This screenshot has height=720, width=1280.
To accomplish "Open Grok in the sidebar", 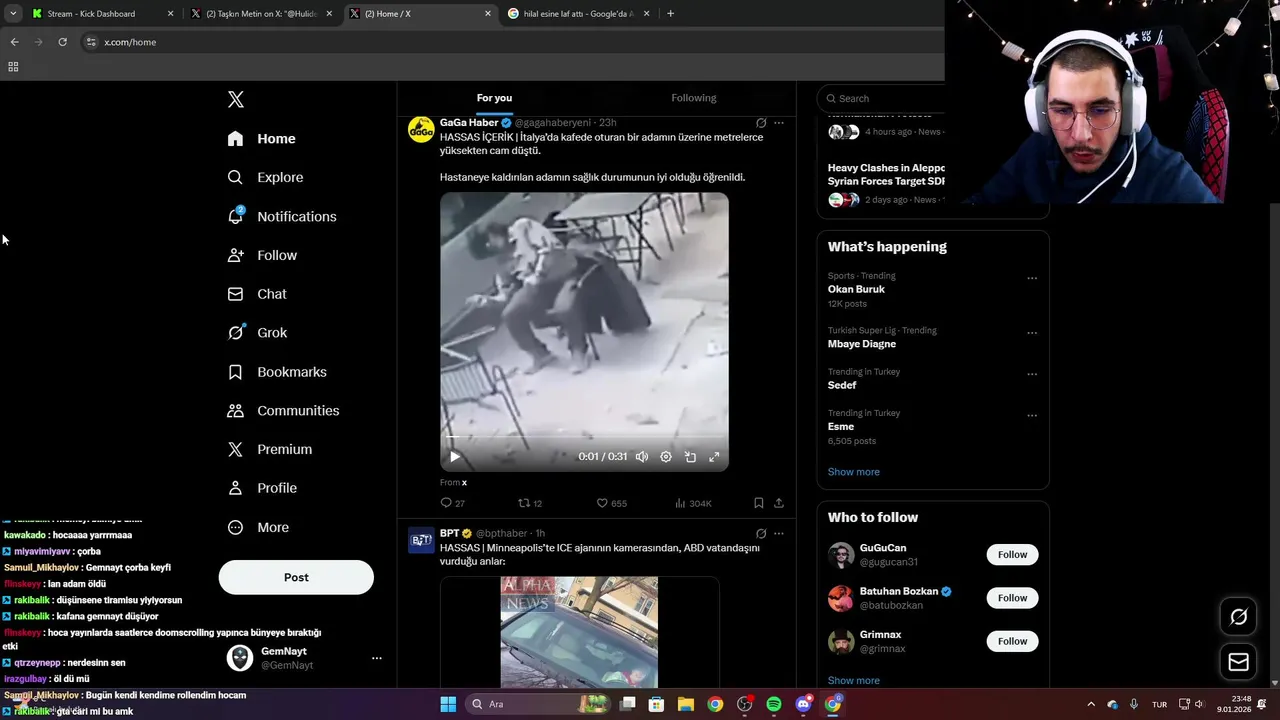I will 257,333.
